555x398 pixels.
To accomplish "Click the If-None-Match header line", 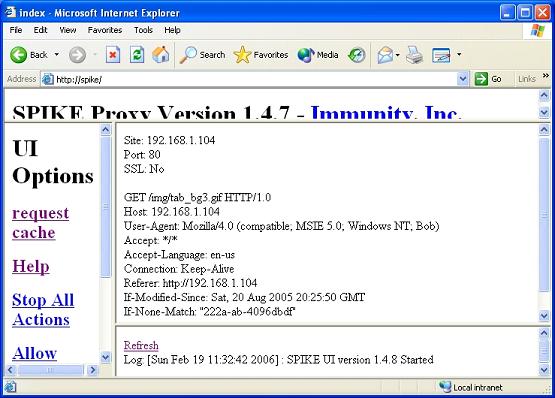I will tap(210, 312).
